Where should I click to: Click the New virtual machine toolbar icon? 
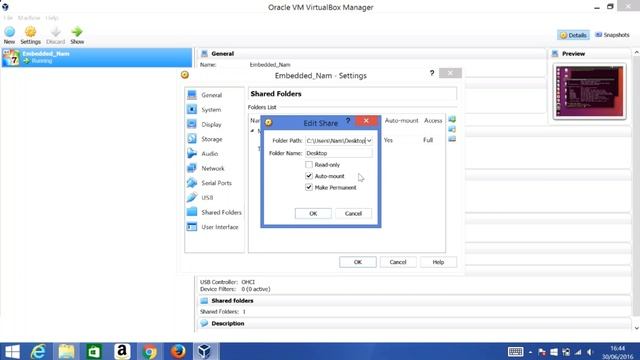point(9,35)
